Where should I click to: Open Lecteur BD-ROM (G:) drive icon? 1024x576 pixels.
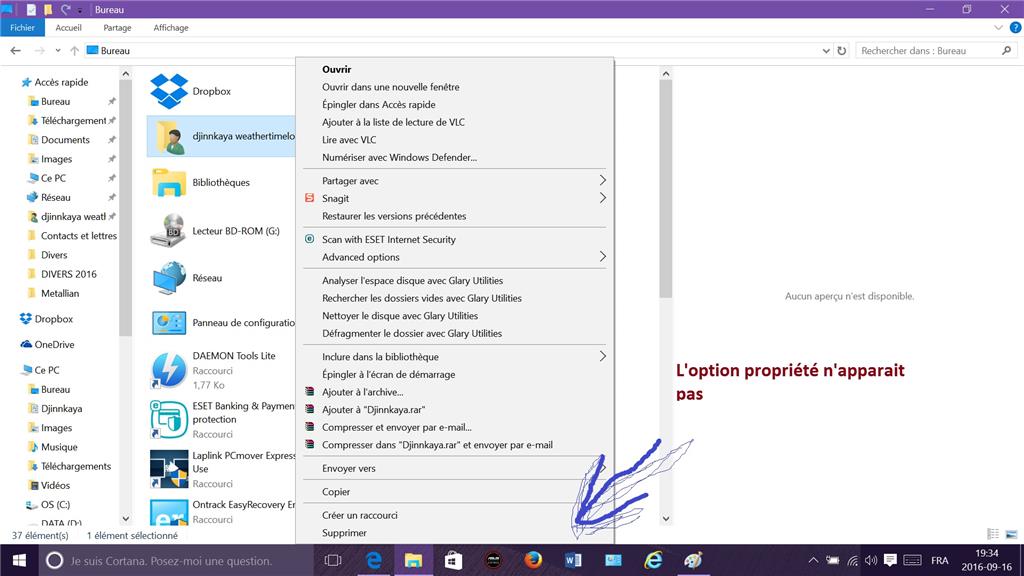[168, 231]
